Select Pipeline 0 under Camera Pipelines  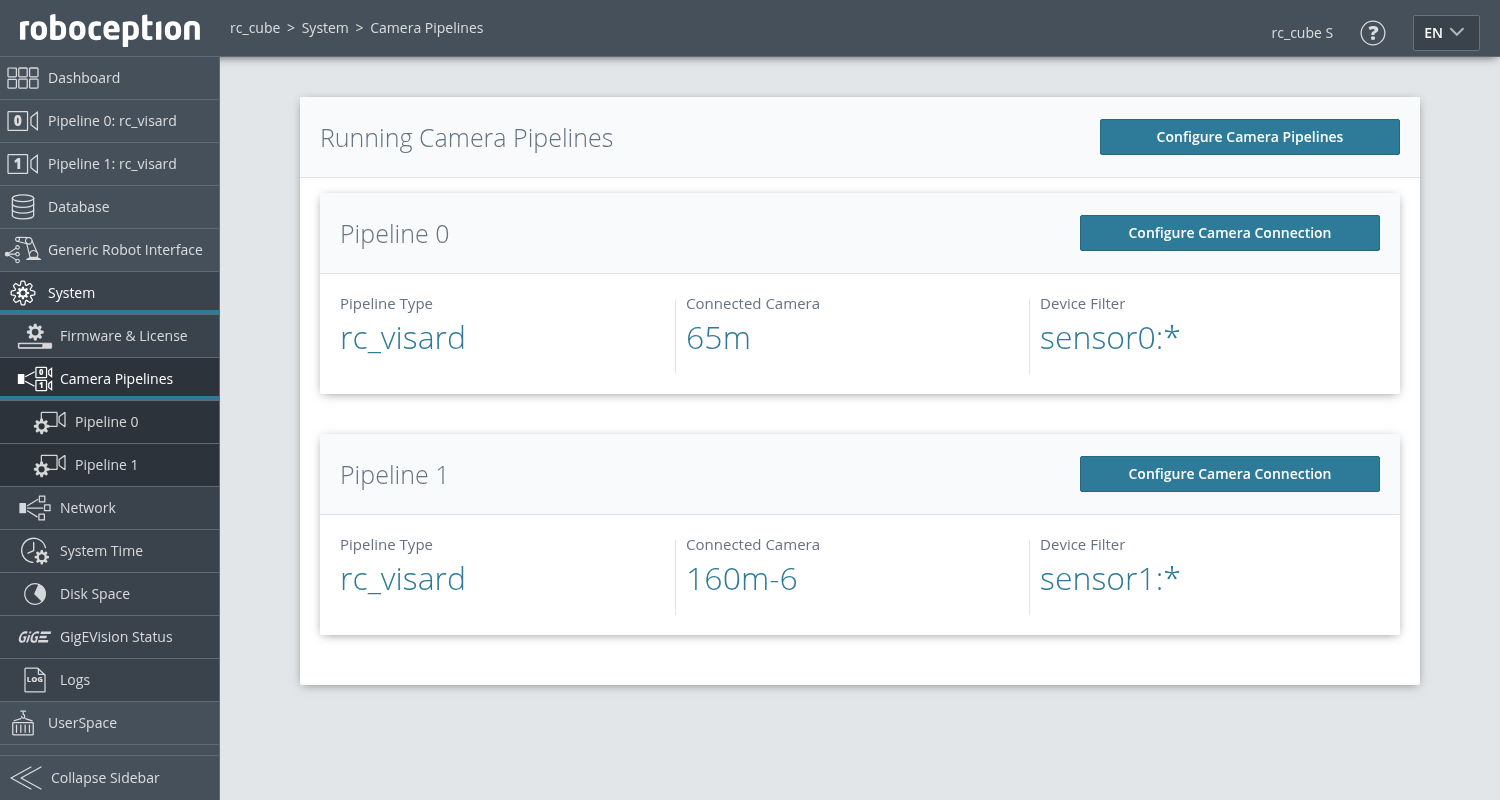click(x=106, y=422)
